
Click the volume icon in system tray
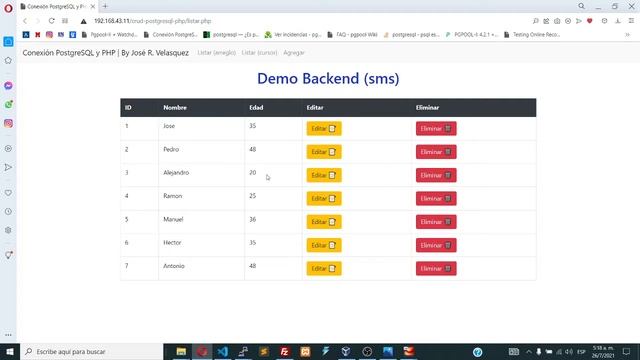tap(569, 351)
